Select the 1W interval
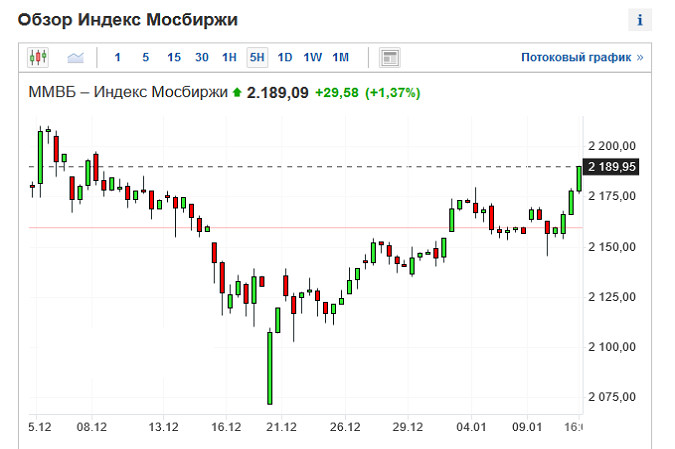The height and width of the screenshot is (449, 675). (x=313, y=57)
